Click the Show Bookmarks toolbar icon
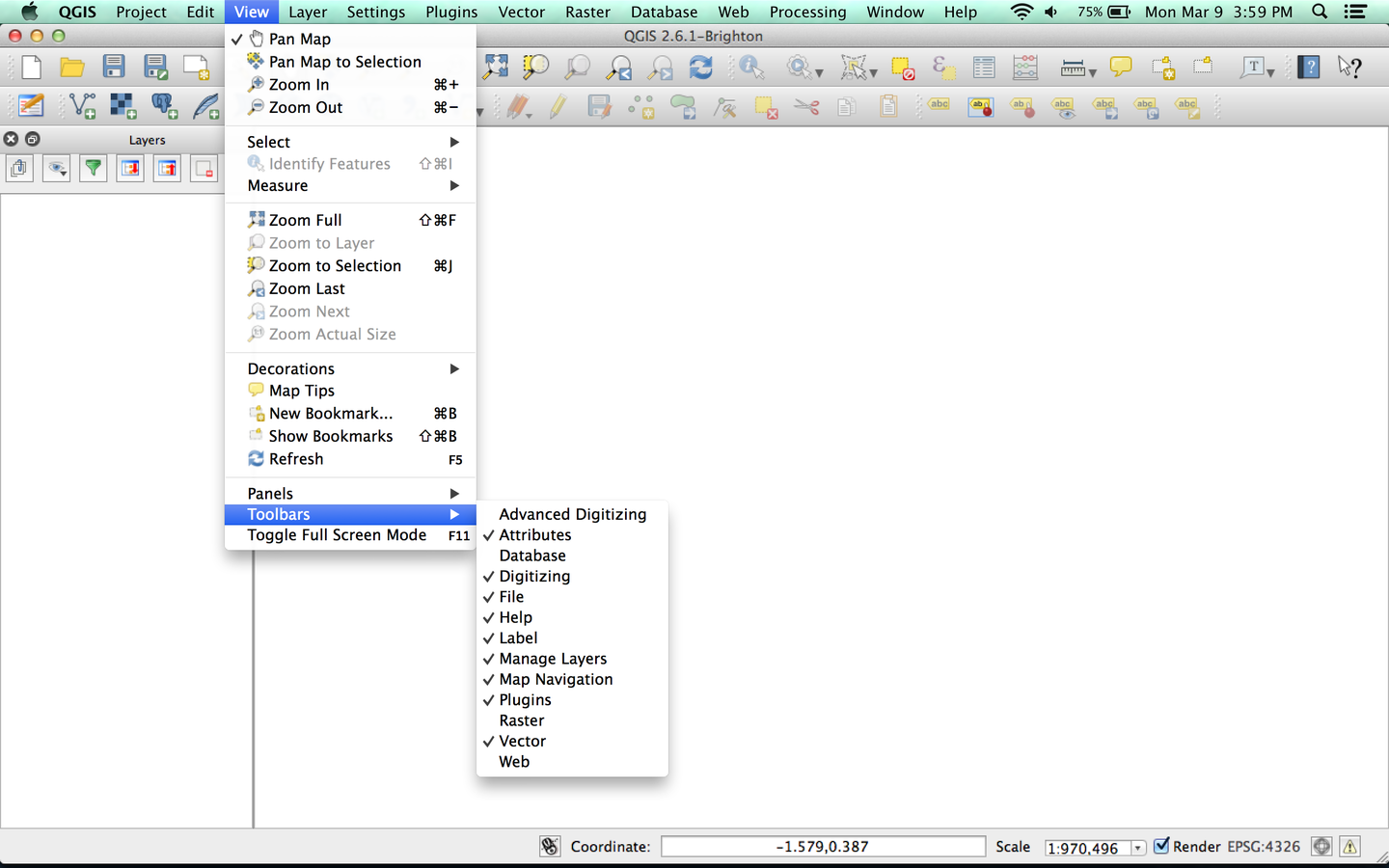This screenshot has height=868, width=1389. pos(1203,68)
